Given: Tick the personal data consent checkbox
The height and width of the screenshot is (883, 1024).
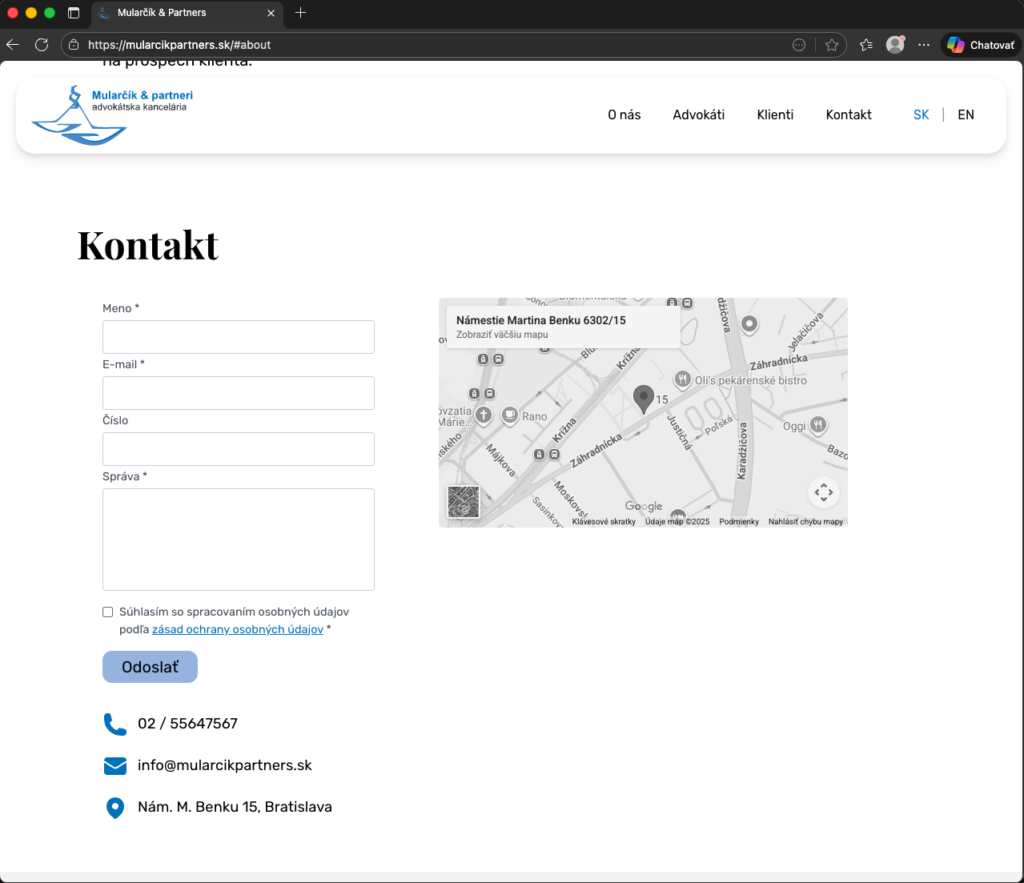Looking at the screenshot, I should coord(108,612).
